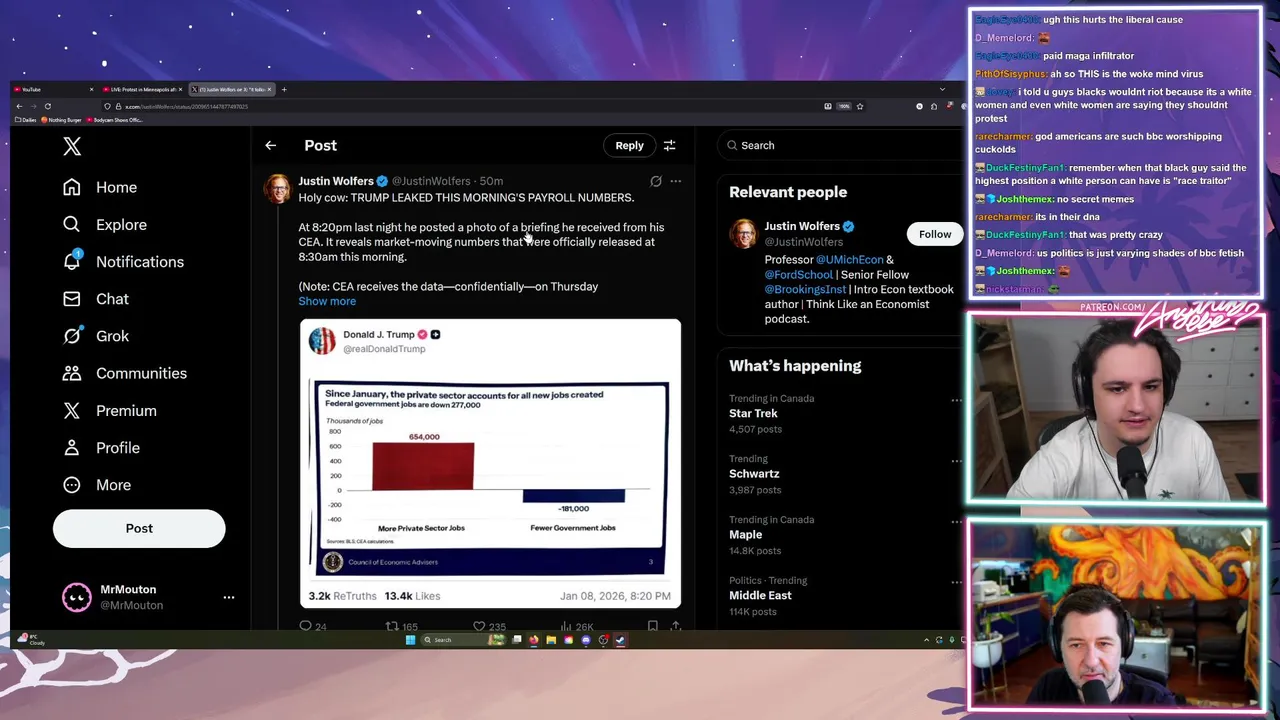Share the post with the share icon
Viewport: 1280px width, 720px height.
[x=675, y=626]
